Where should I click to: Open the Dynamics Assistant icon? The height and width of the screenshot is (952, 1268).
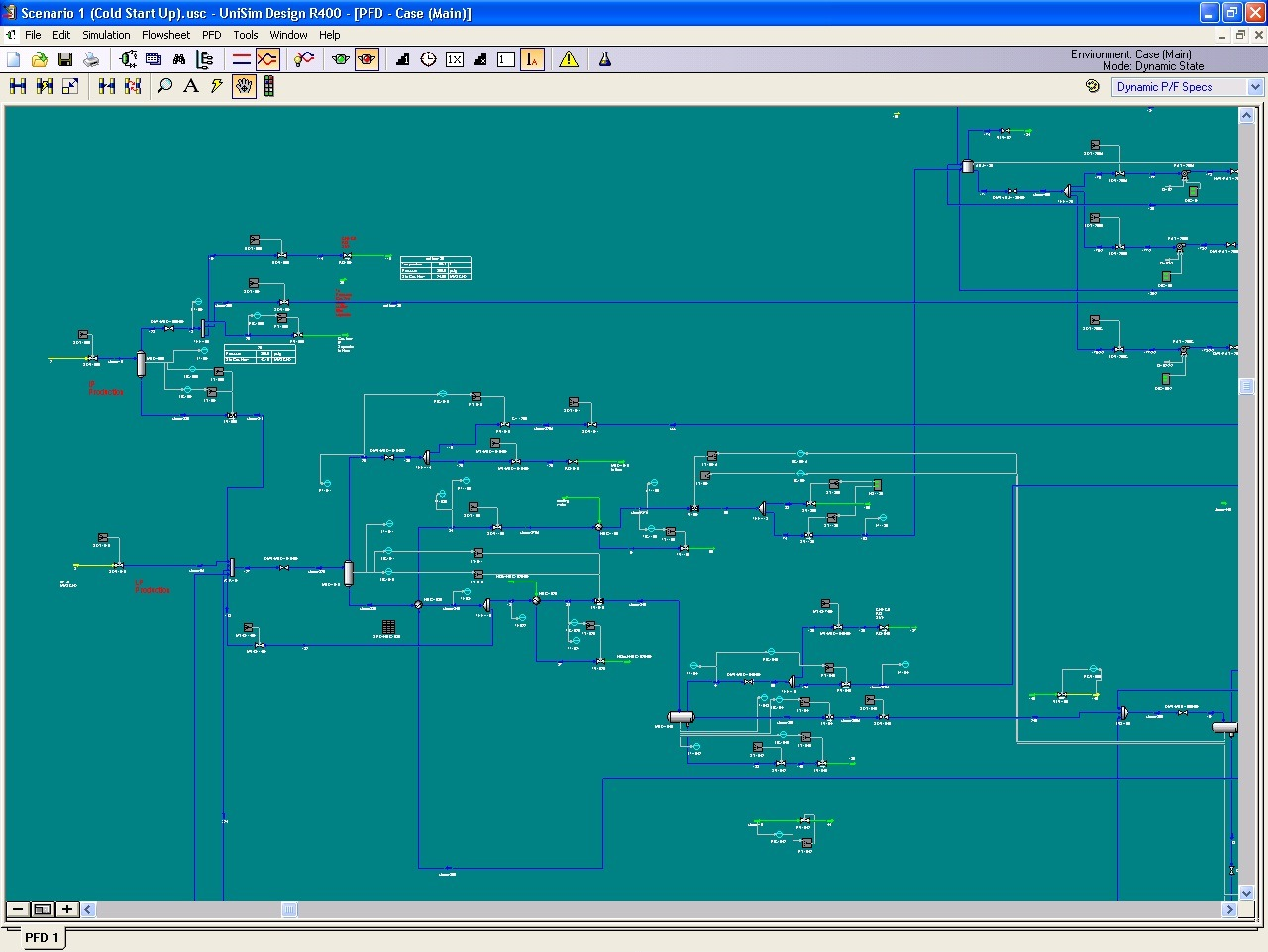(304, 59)
